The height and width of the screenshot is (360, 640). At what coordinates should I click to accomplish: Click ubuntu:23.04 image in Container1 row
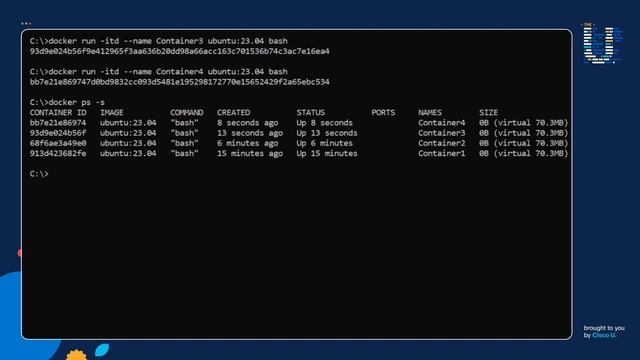tap(128, 153)
